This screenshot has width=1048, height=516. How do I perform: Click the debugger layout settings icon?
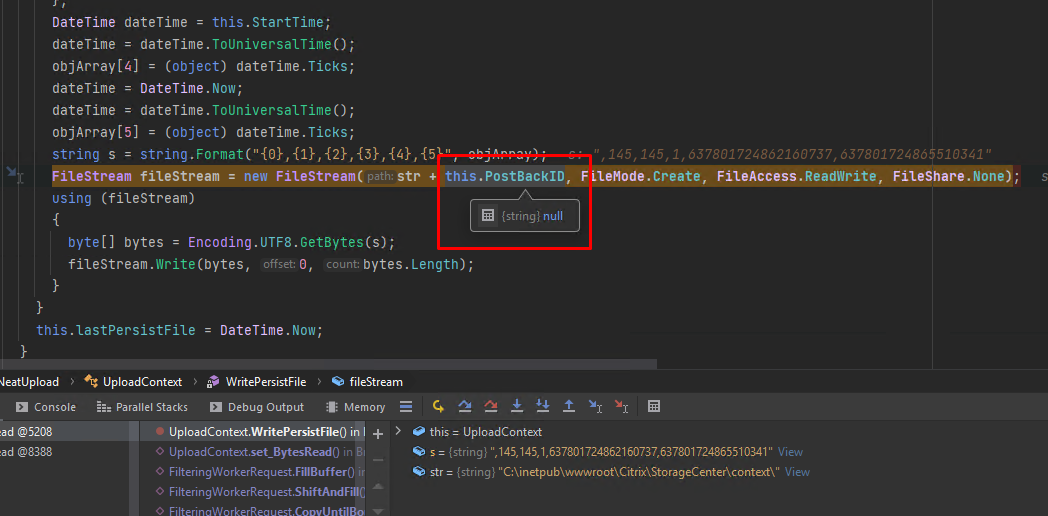coord(405,407)
